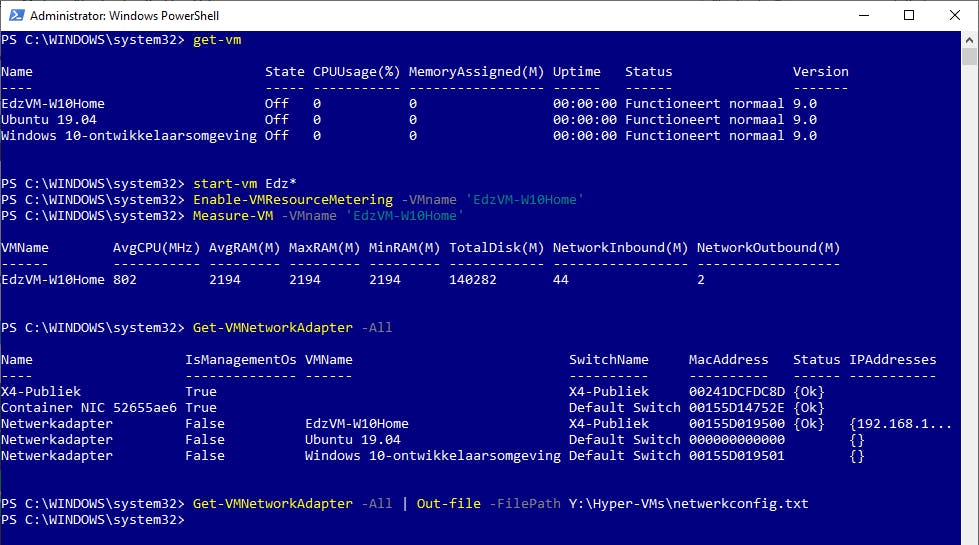
Task: Click the 'IsManagementOs' column header
Action: pos(240,360)
